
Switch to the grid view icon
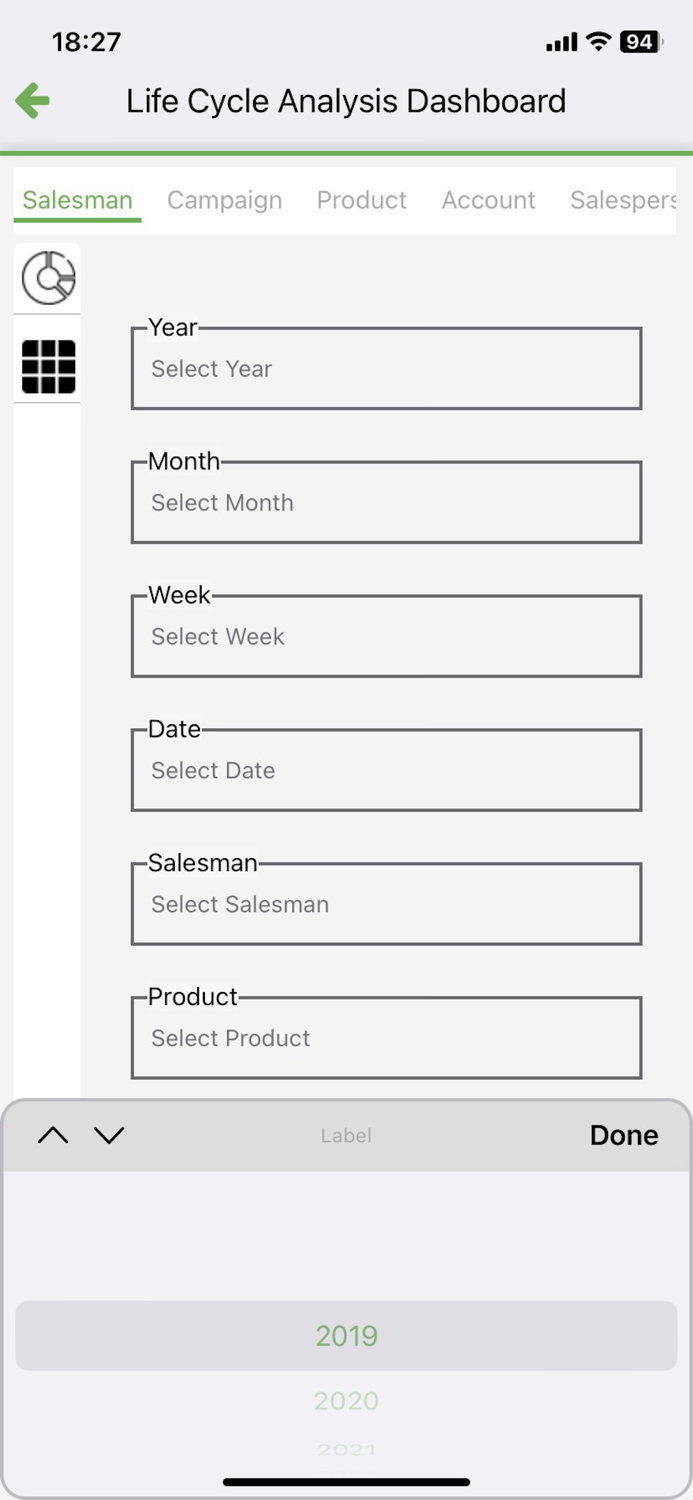(47, 366)
